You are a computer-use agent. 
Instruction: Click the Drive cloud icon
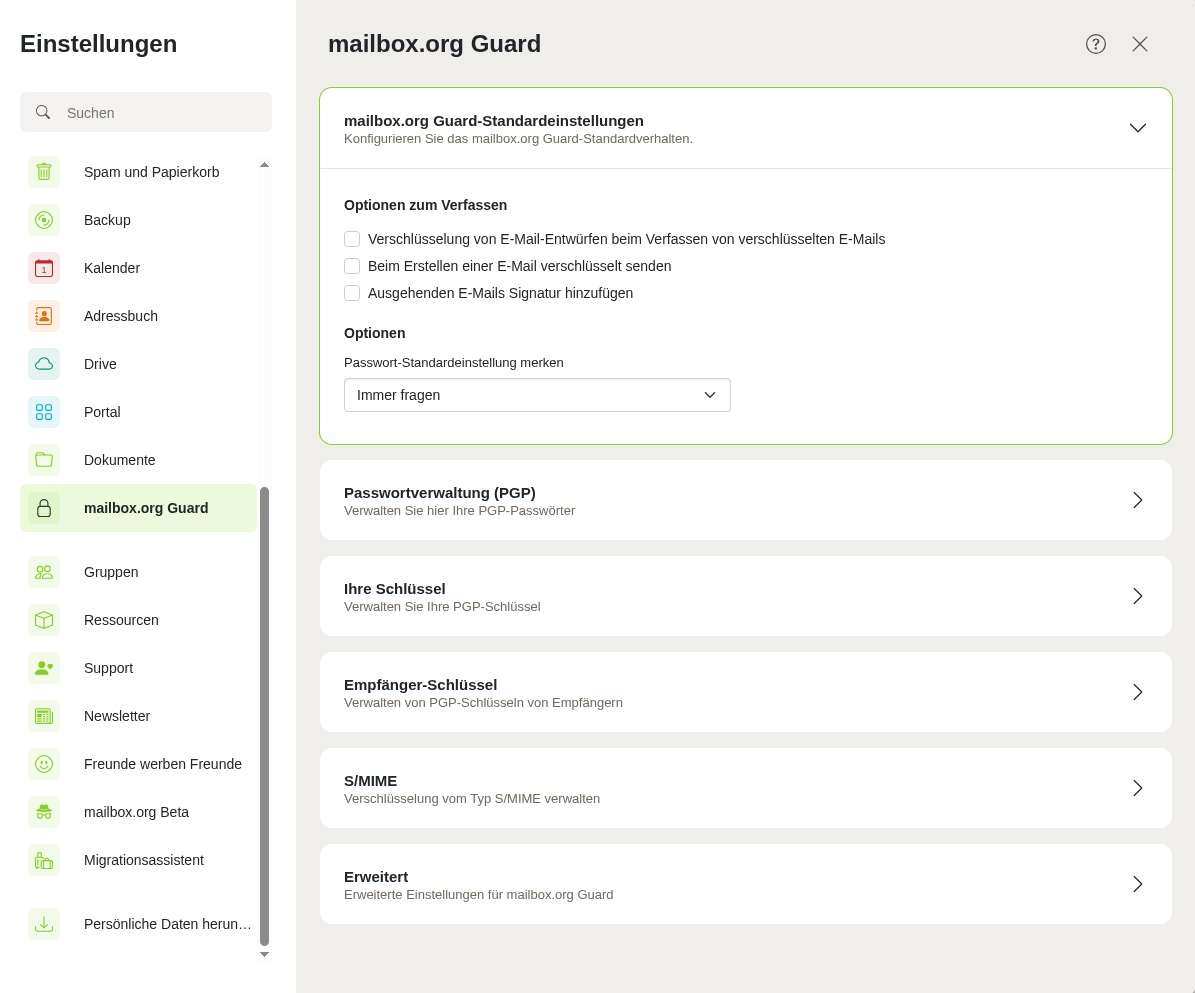pos(44,364)
